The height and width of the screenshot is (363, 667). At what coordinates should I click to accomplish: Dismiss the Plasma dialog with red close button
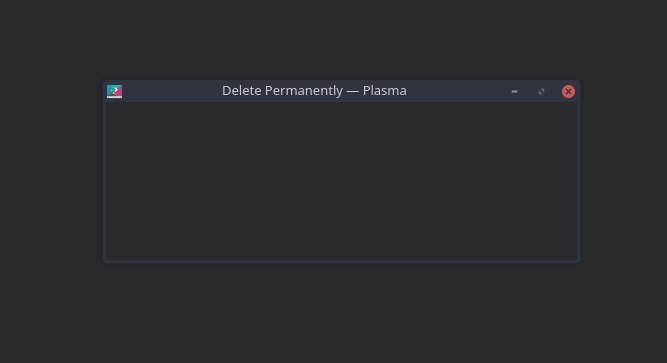tap(568, 91)
